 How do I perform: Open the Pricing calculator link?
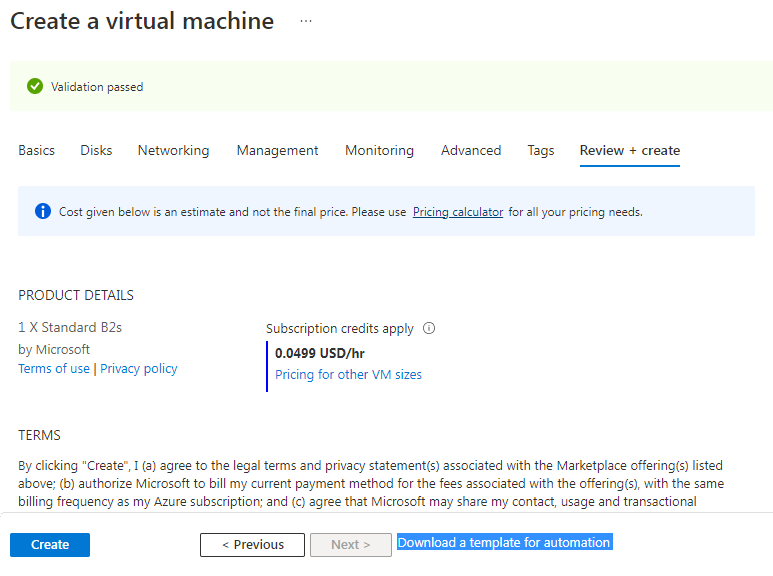pos(458,212)
